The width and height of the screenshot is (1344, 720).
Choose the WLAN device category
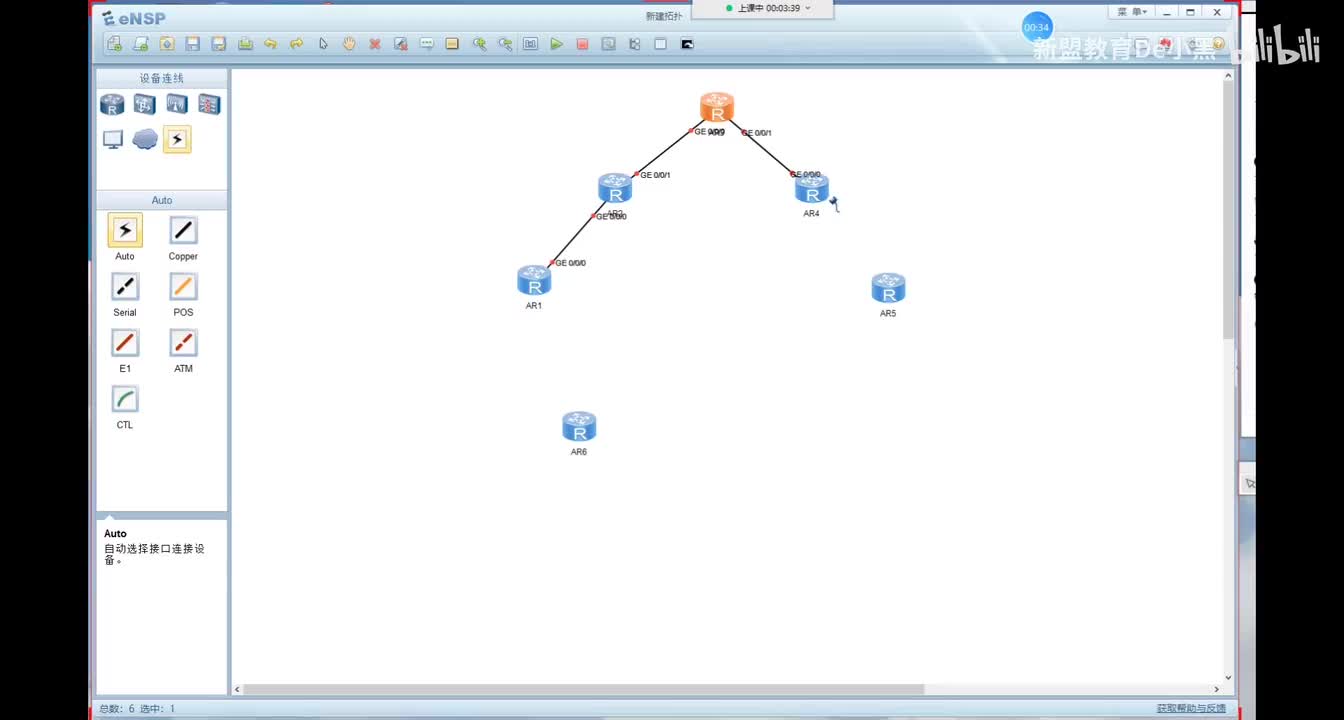click(177, 104)
